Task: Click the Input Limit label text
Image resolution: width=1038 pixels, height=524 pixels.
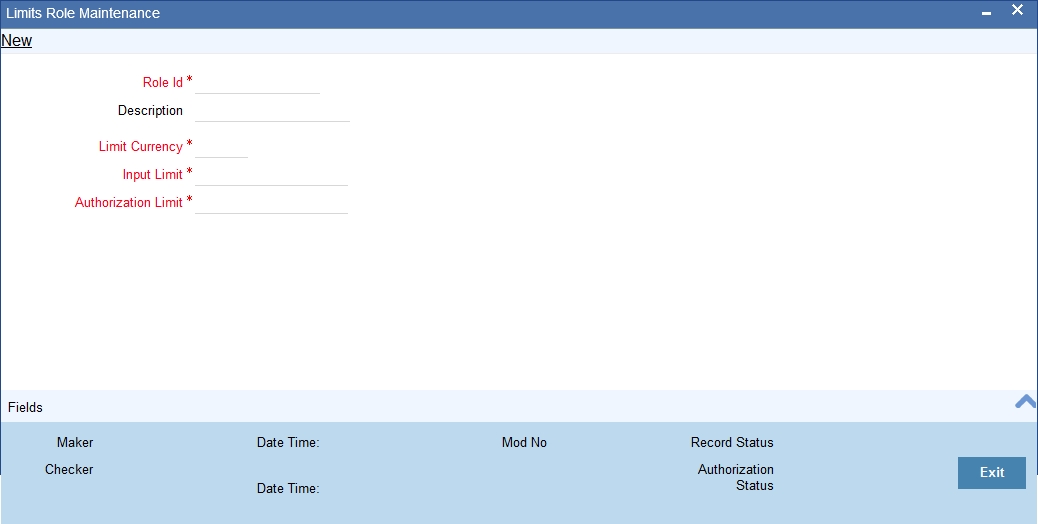Action: pos(153,175)
